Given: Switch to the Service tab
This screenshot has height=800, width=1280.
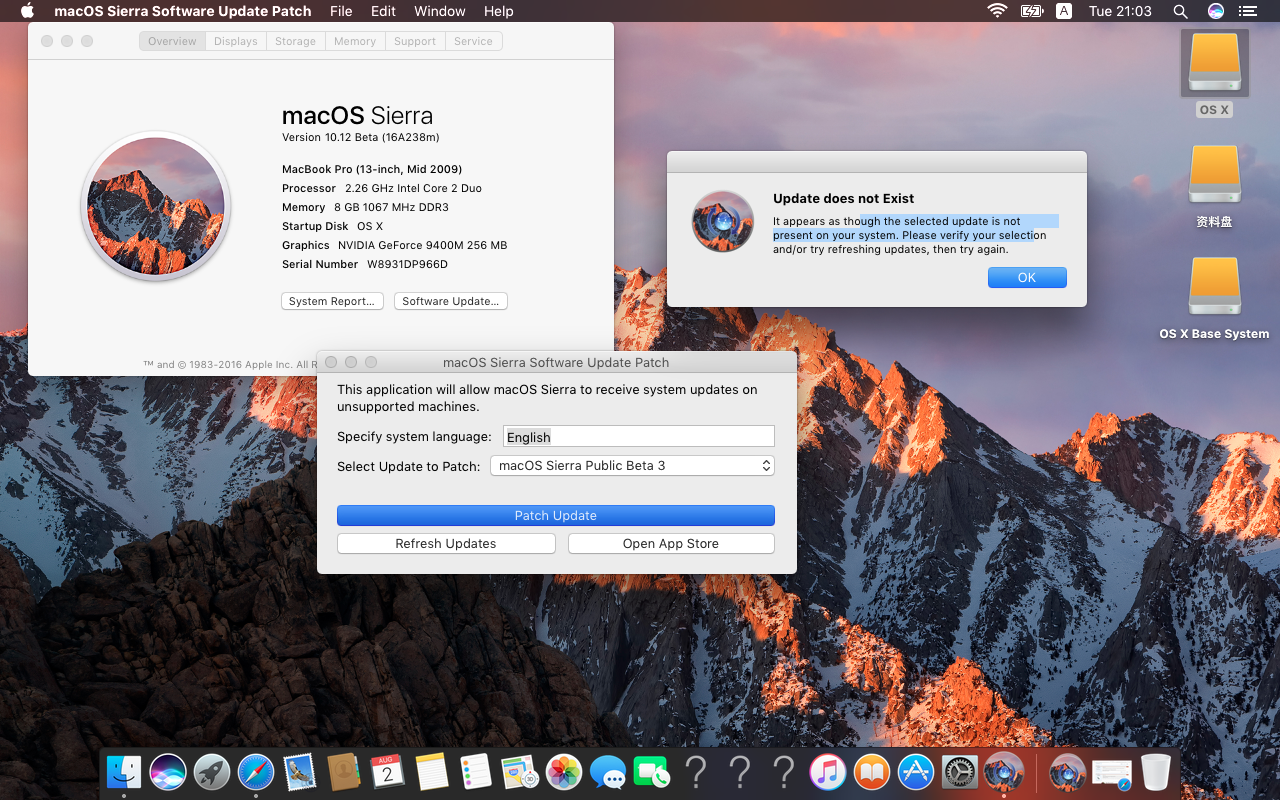Looking at the screenshot, I should point(473,41).
